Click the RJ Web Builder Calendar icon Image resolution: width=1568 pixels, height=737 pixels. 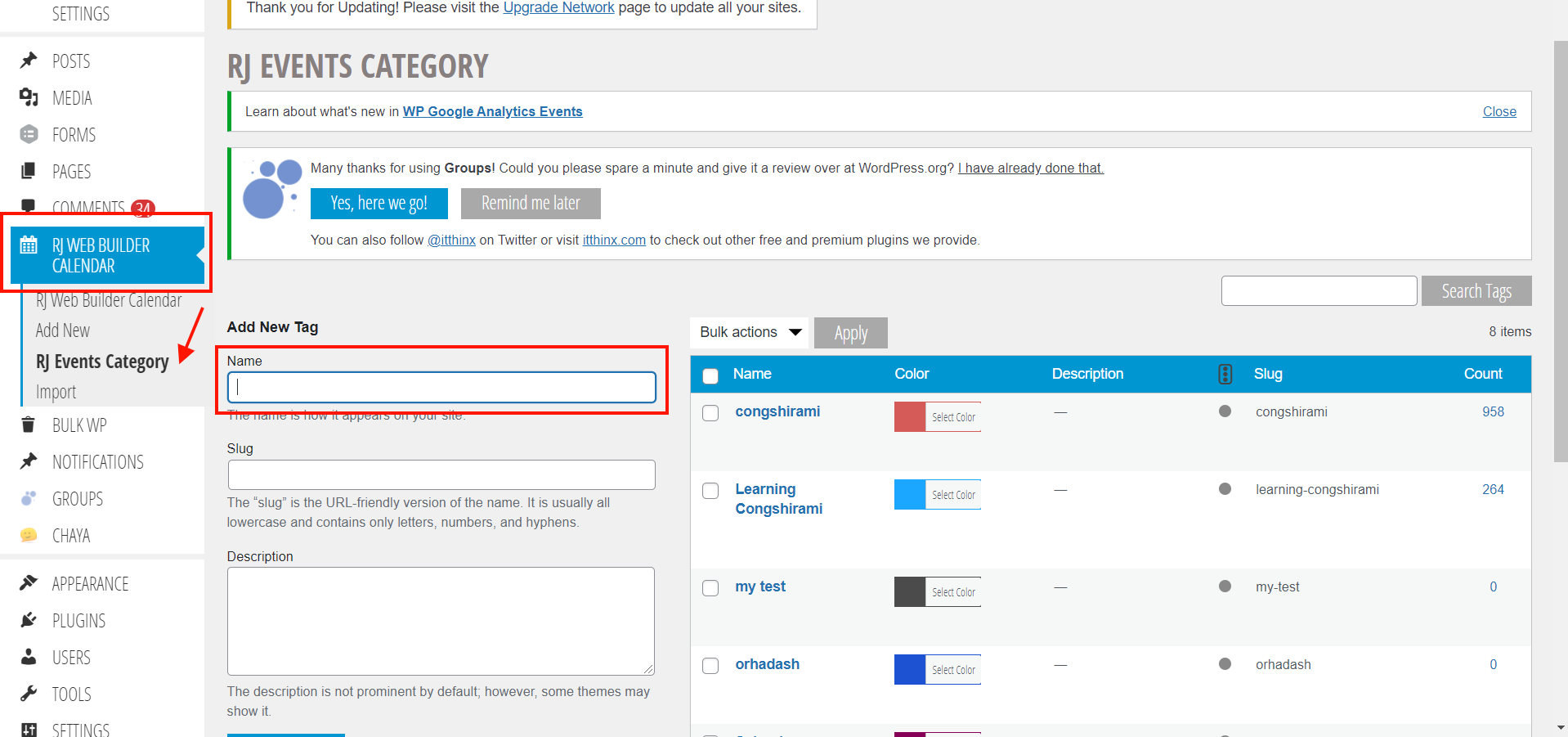(29, 245)
